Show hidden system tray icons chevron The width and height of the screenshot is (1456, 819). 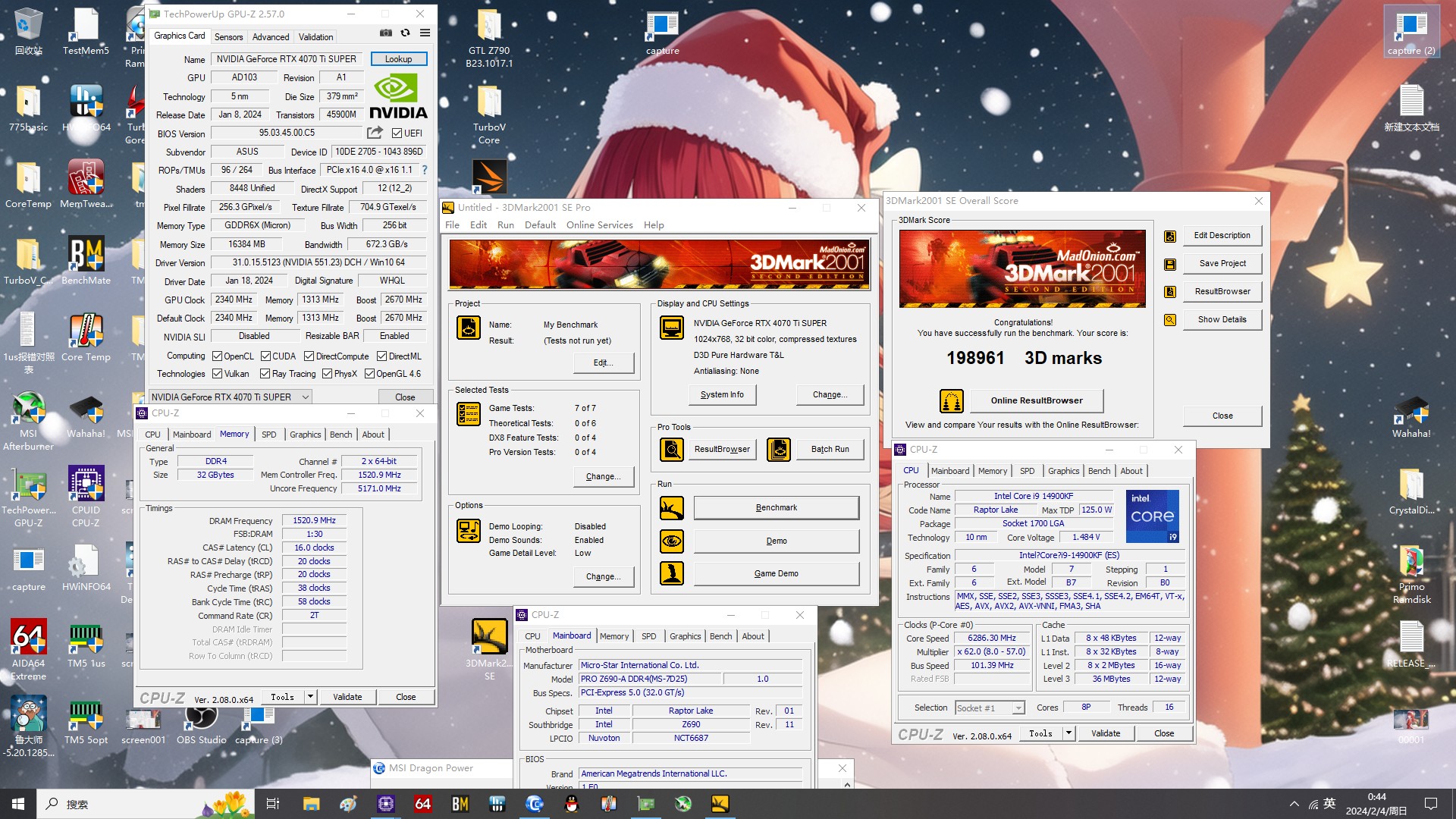(1294, 804)
